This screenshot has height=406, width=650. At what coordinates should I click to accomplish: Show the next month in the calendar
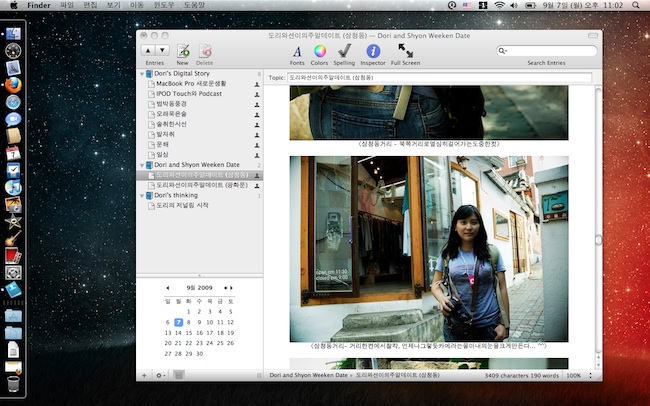231,288
